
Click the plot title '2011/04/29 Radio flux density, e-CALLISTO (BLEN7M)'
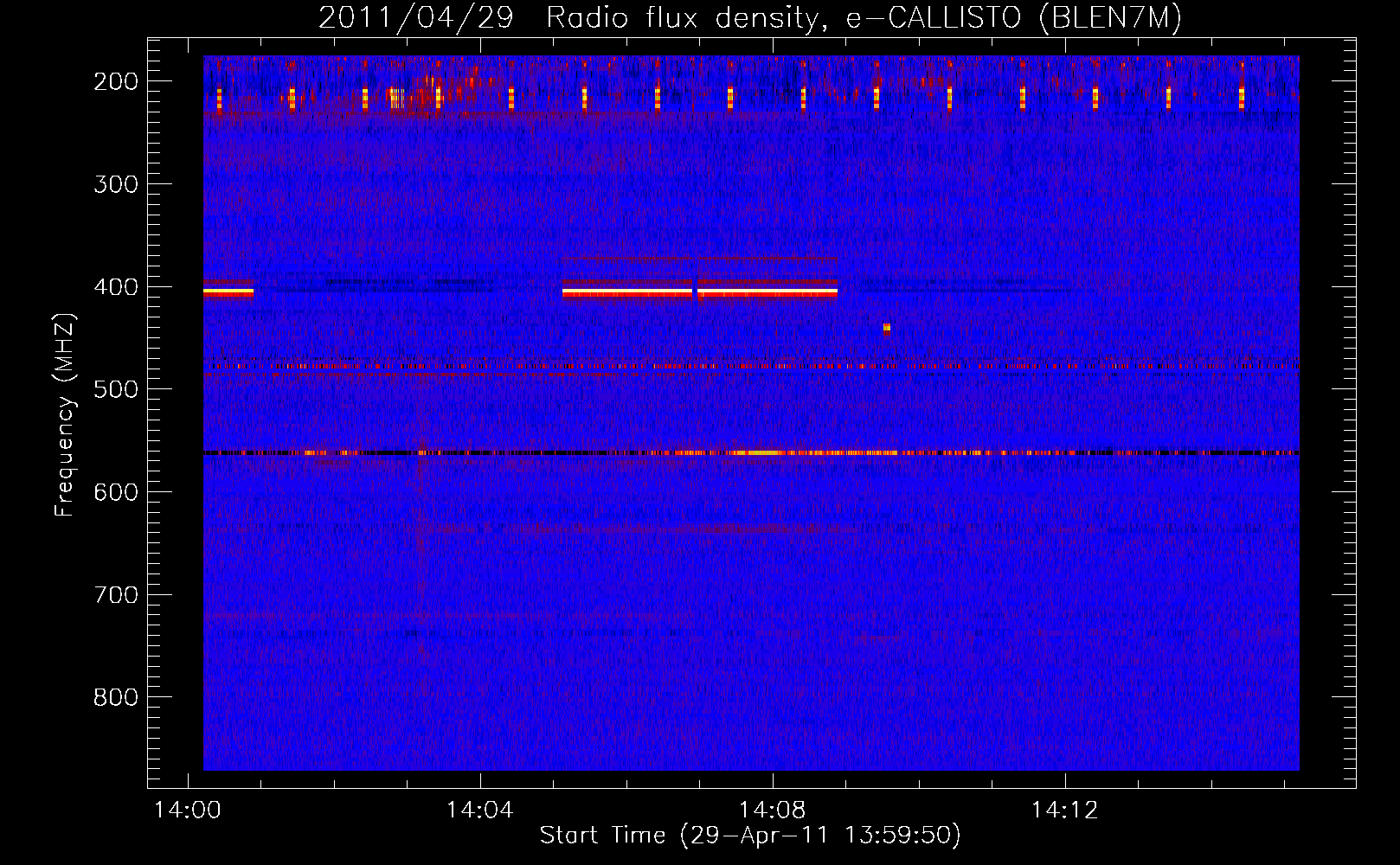(750, 18)
